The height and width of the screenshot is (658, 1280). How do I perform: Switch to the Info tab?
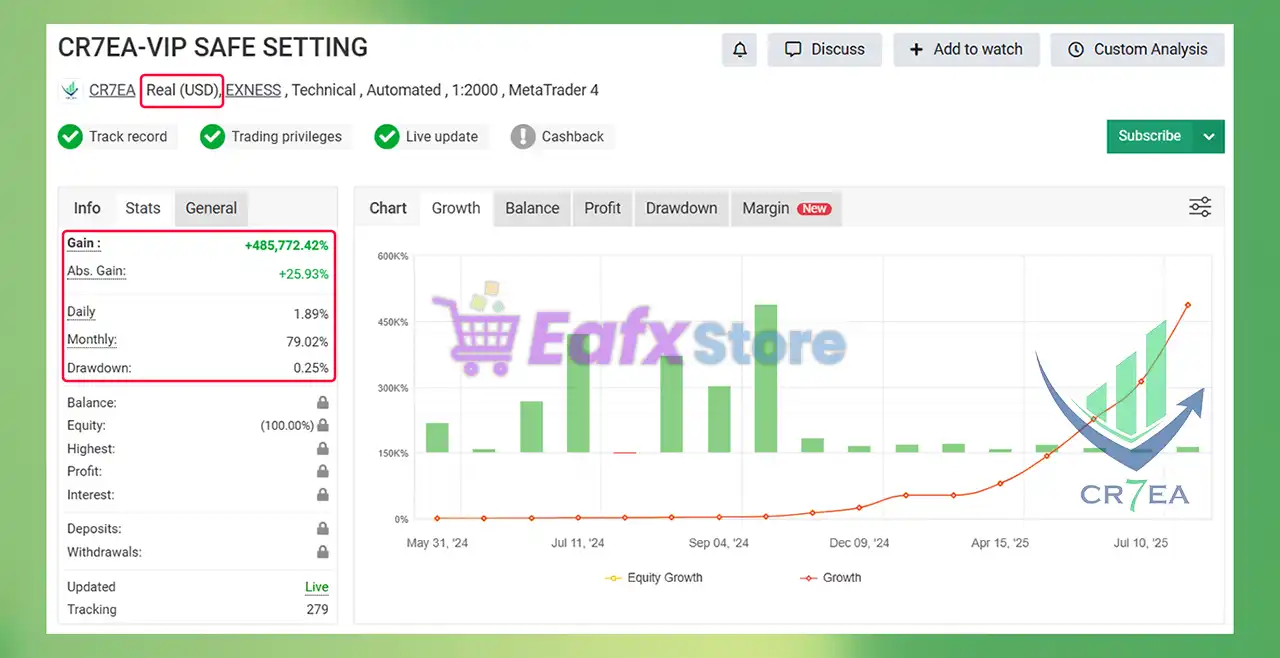click(87, 208)
